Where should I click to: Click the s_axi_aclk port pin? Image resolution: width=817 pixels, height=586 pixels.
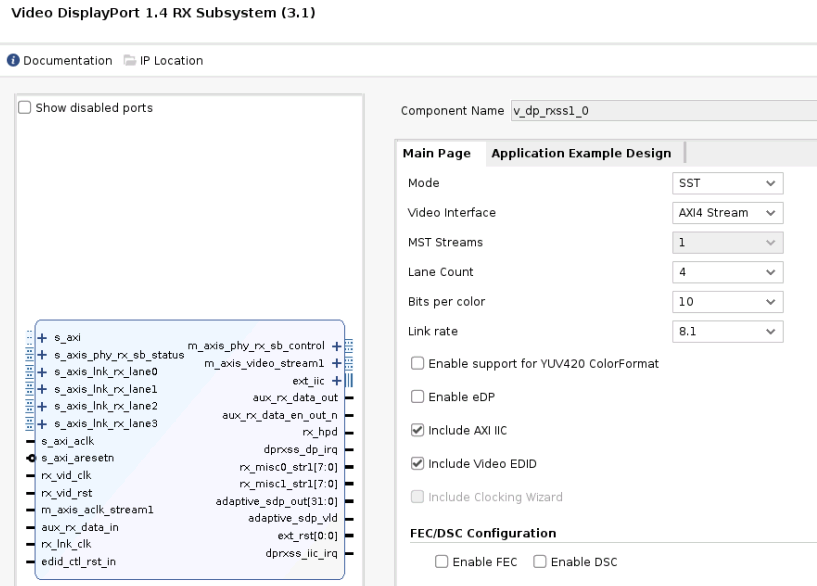click(x=30, y=442)
